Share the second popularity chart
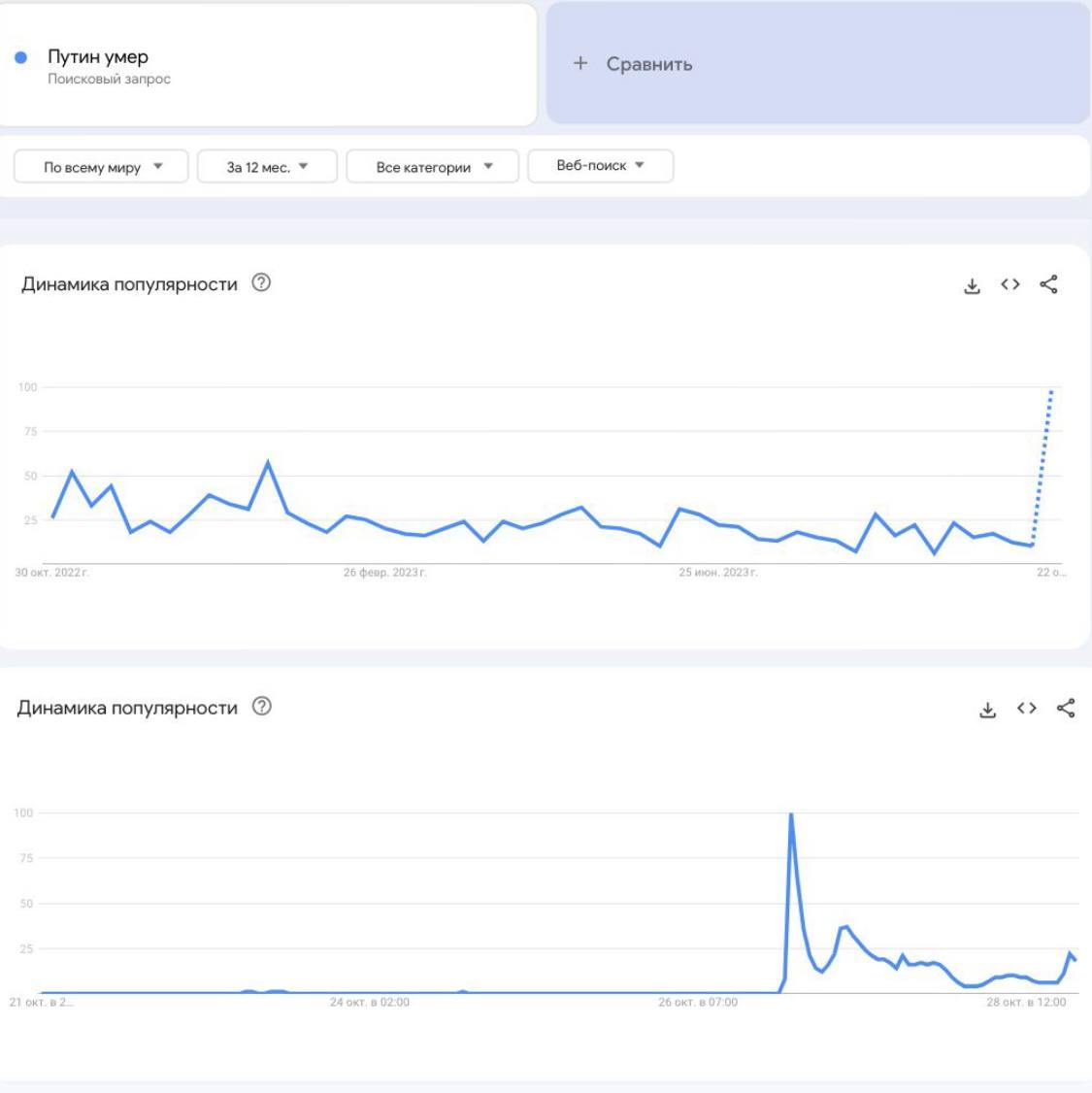This screenshot has width=1092, height=1093. point(1066,709)
